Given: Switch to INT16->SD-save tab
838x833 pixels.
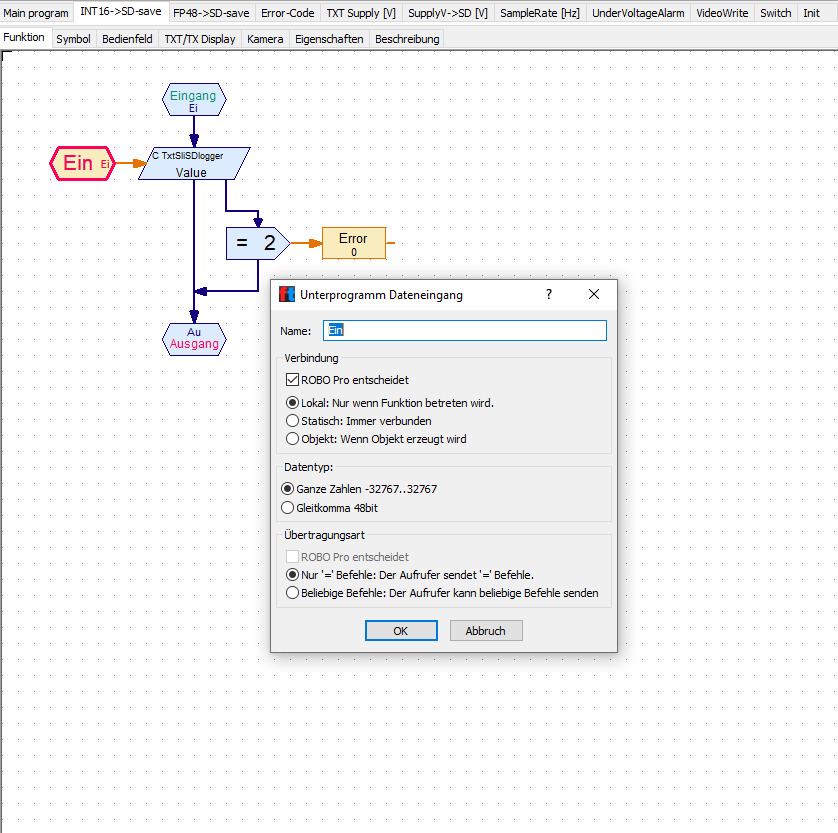Looking at the screenshot, I should (x=121, y=11).
